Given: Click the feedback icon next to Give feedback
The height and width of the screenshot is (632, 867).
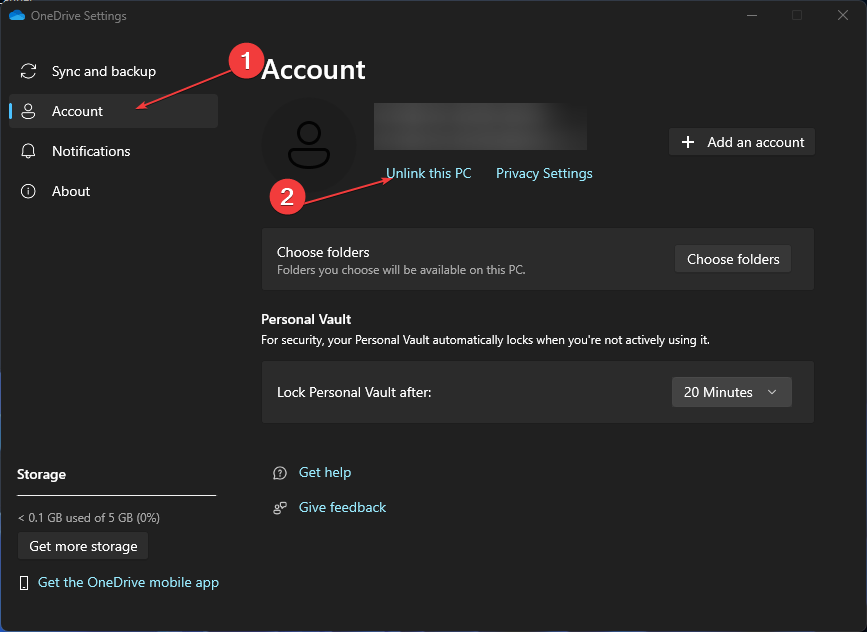Looking at the screenshot, I should pyautogui.click(x=279, y=507).
